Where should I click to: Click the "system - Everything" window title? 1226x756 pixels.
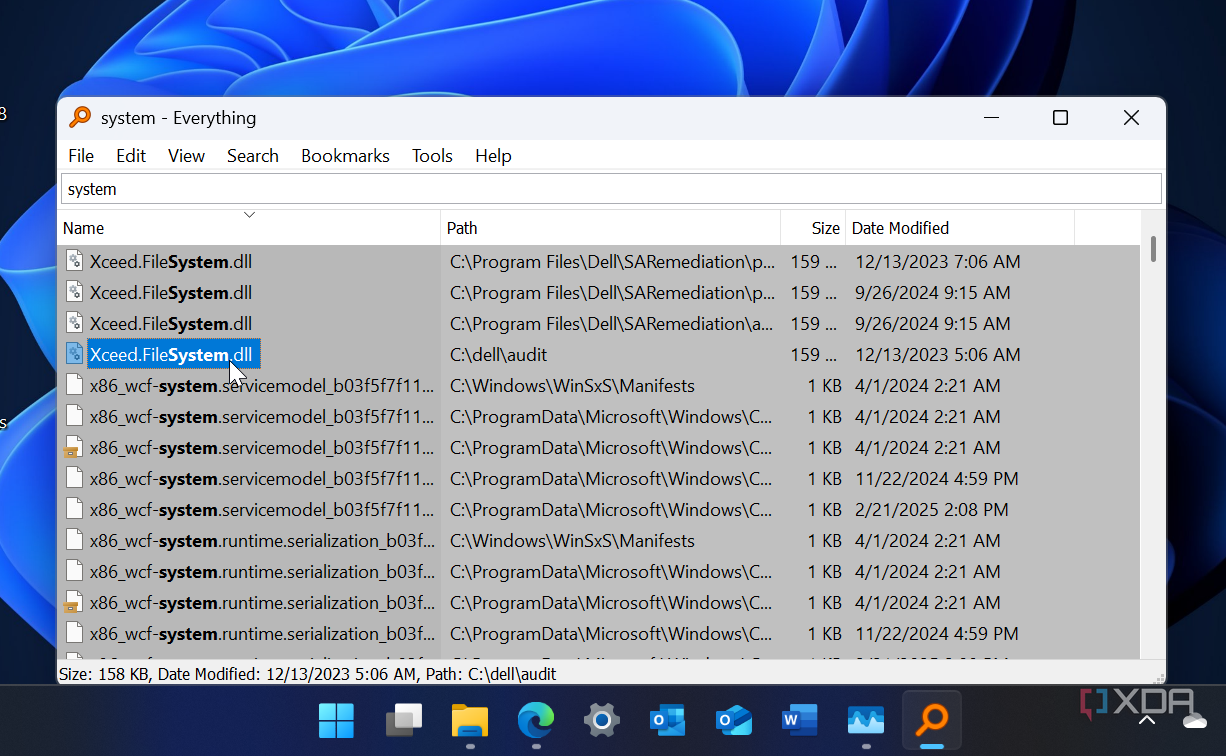pos(178,117)
